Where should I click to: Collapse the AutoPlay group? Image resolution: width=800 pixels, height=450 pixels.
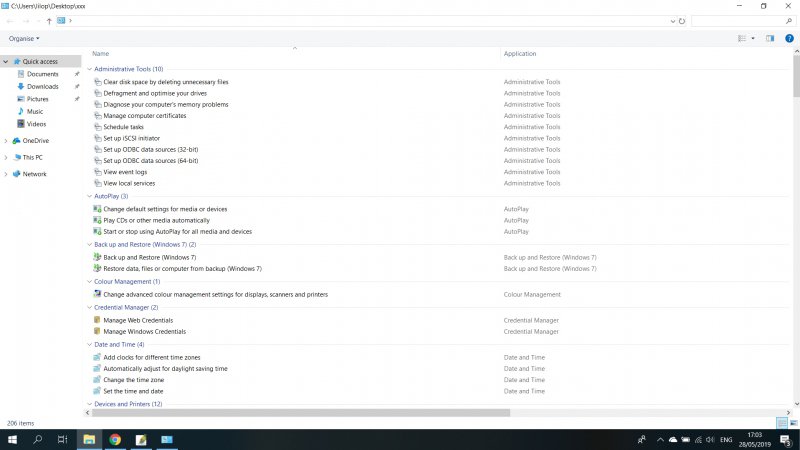[89, 196]
